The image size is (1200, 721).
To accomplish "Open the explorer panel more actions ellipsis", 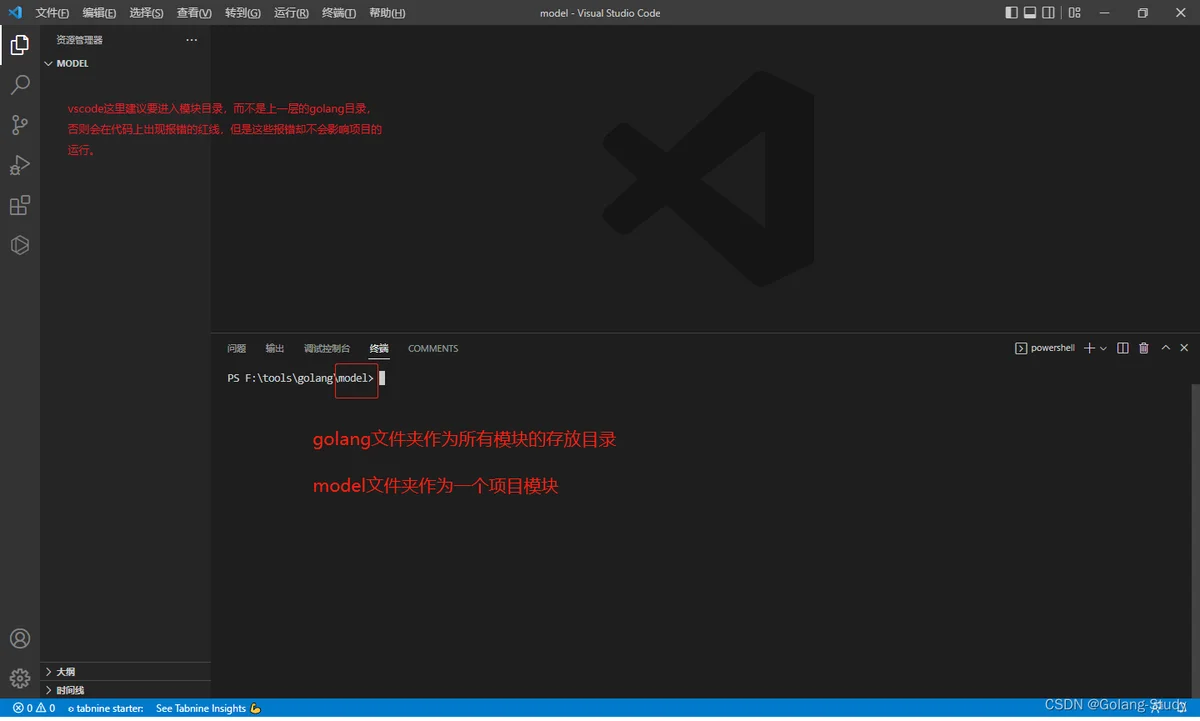I will pyautogui.click(x=192, y=40).
